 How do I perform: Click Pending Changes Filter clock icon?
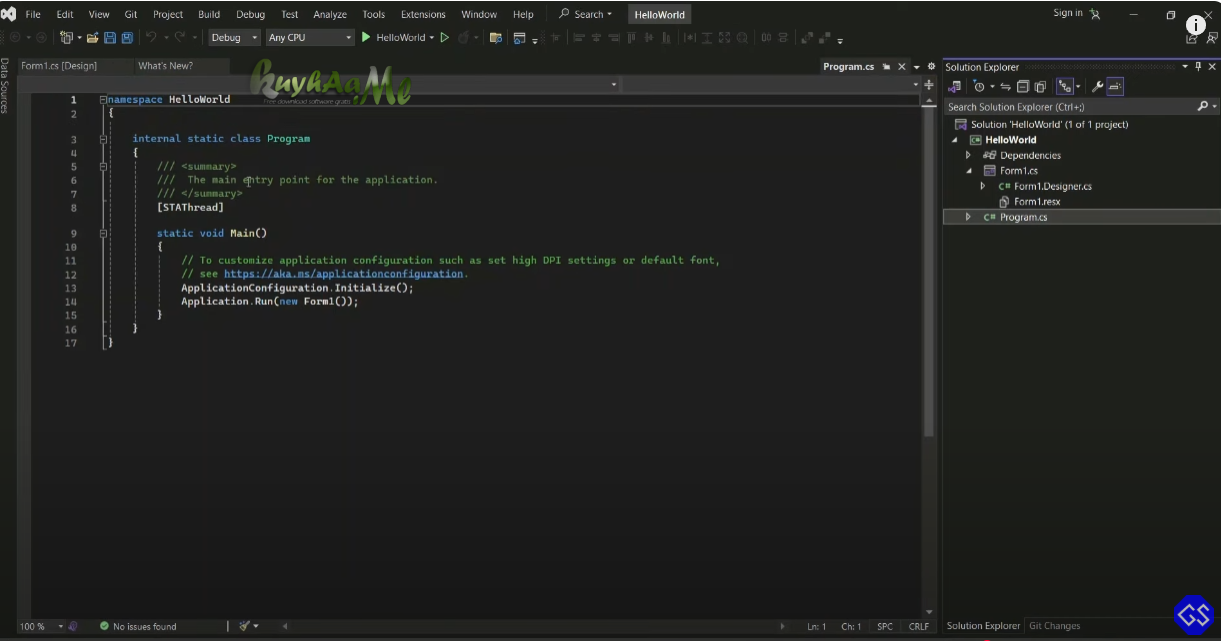coord(979,87)
